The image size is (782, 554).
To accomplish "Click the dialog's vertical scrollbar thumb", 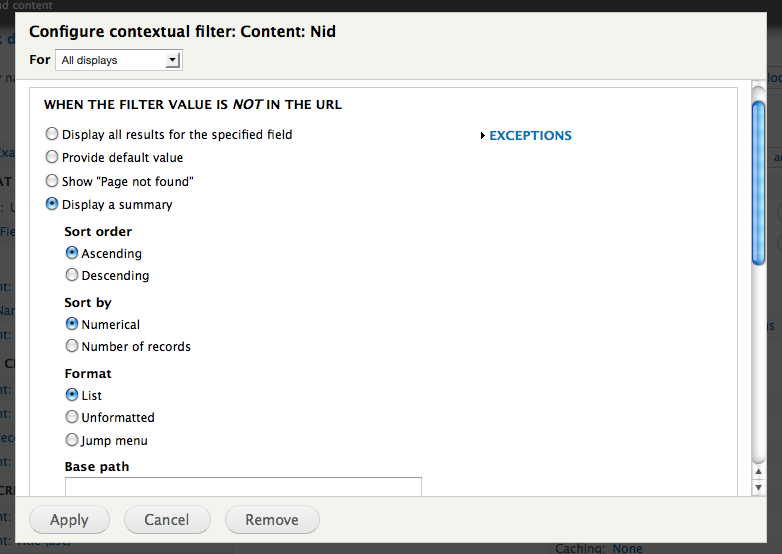I will (x=758, y=180).
